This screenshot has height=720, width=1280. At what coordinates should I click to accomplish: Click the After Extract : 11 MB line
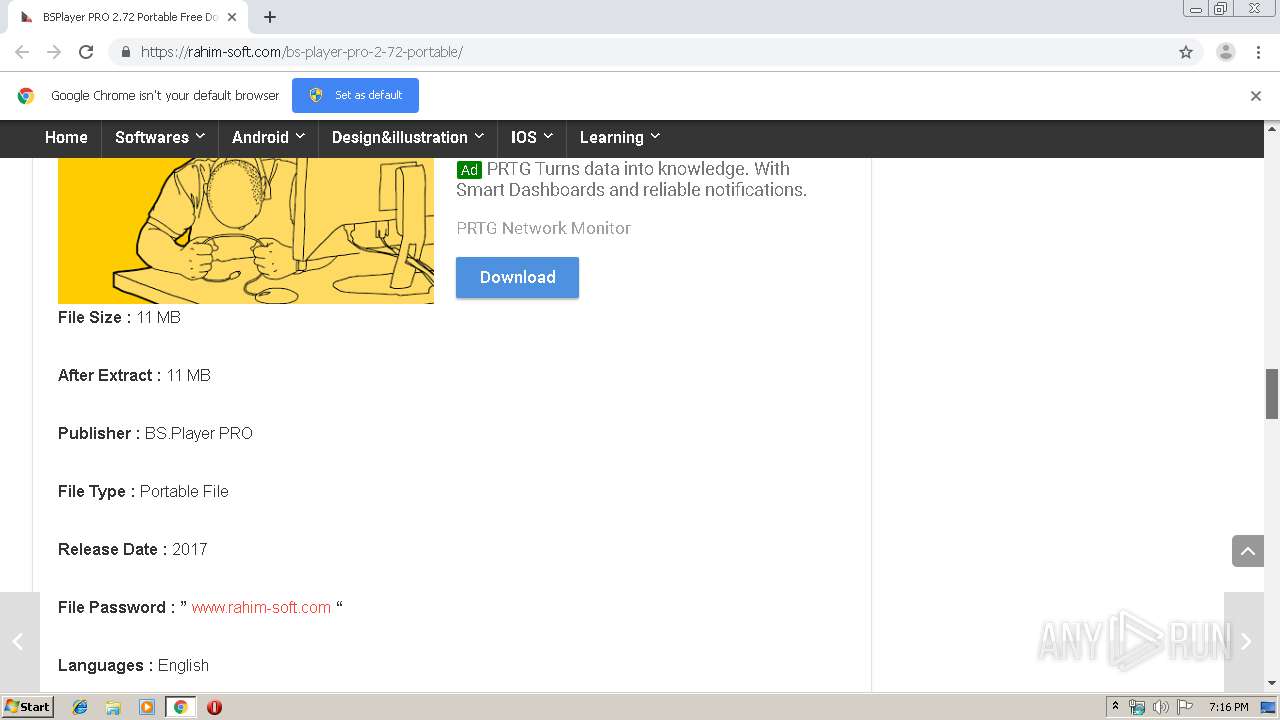tap(134, 375)
